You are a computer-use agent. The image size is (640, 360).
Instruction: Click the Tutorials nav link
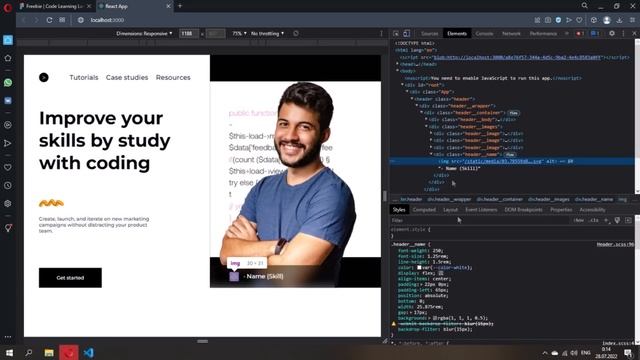click(84, 78)
